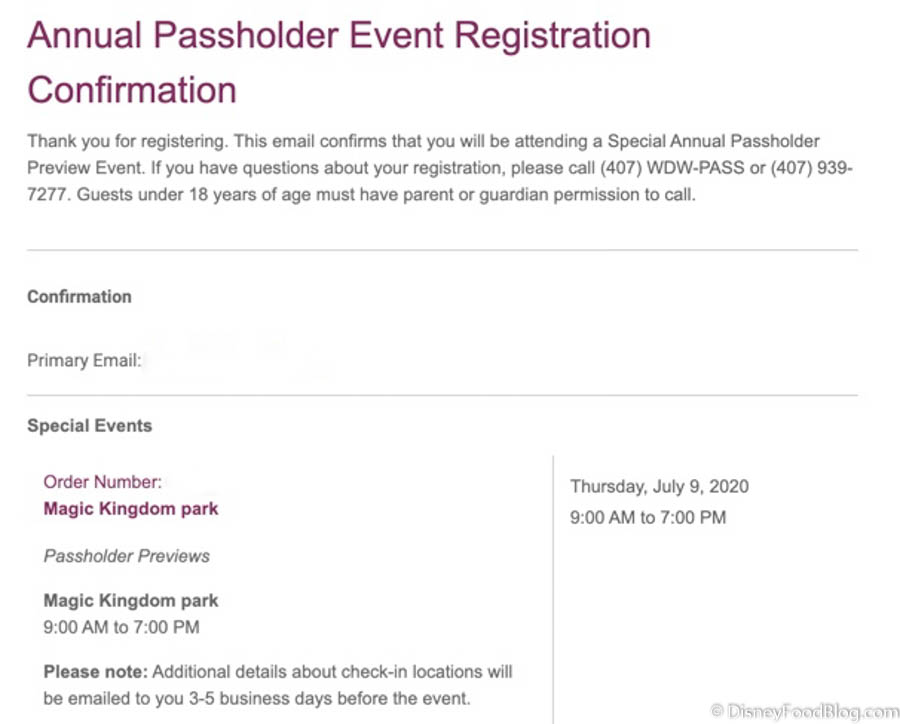Click the bold "Please note:" label
This screenshot has height=724, width=900.
click(95, 671)
